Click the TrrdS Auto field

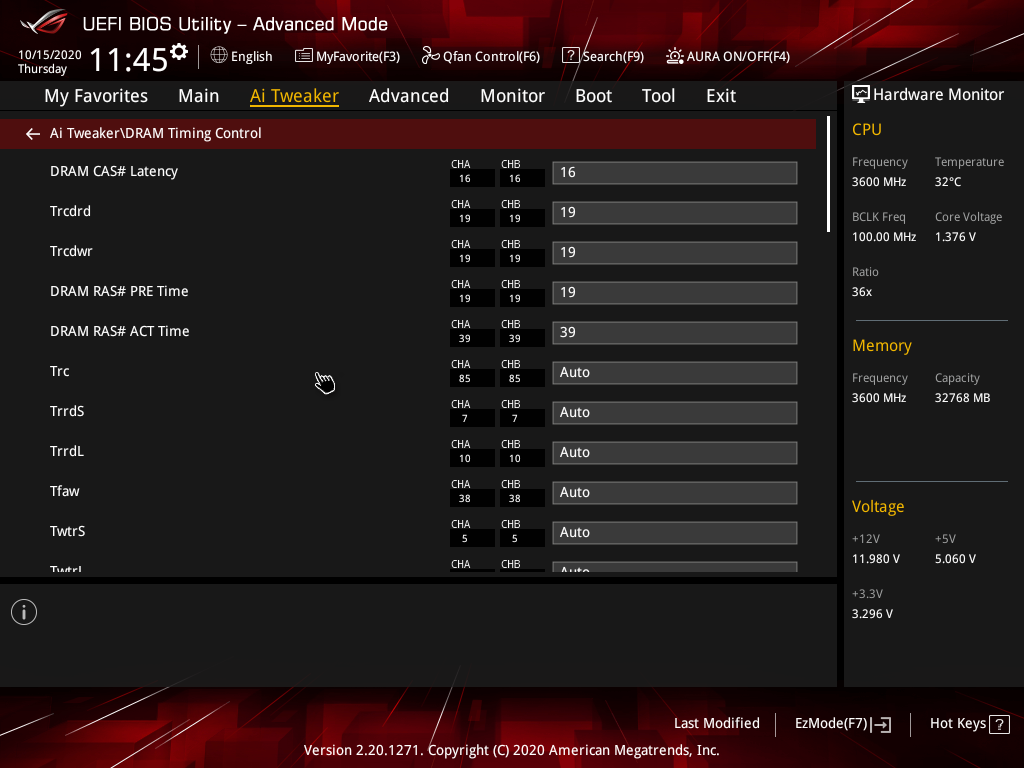point(675,413)
